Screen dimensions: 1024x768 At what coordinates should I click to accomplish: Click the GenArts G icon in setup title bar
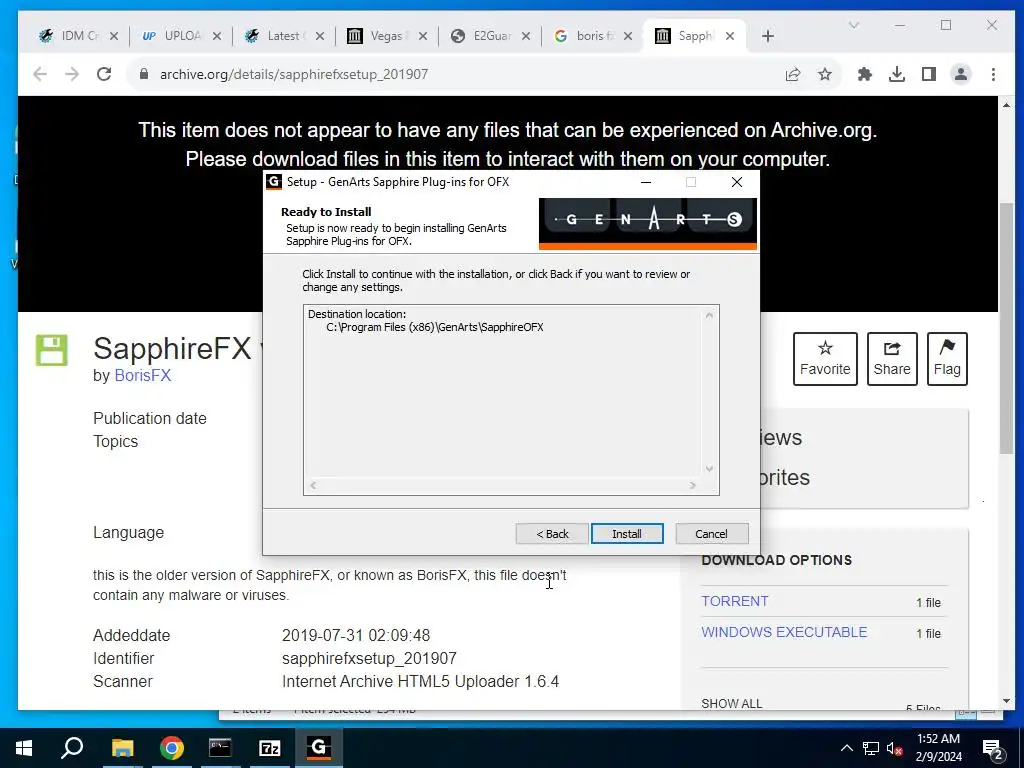(x=274, y=182)
